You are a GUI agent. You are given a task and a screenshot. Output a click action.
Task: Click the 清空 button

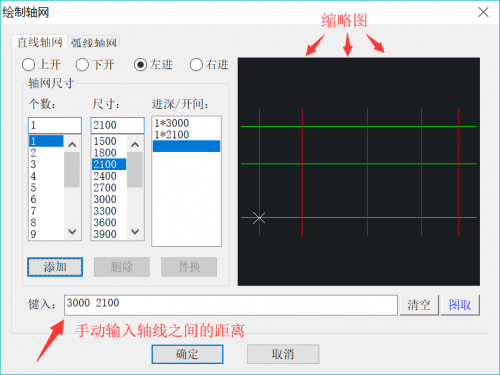click(x=419, y=305)
